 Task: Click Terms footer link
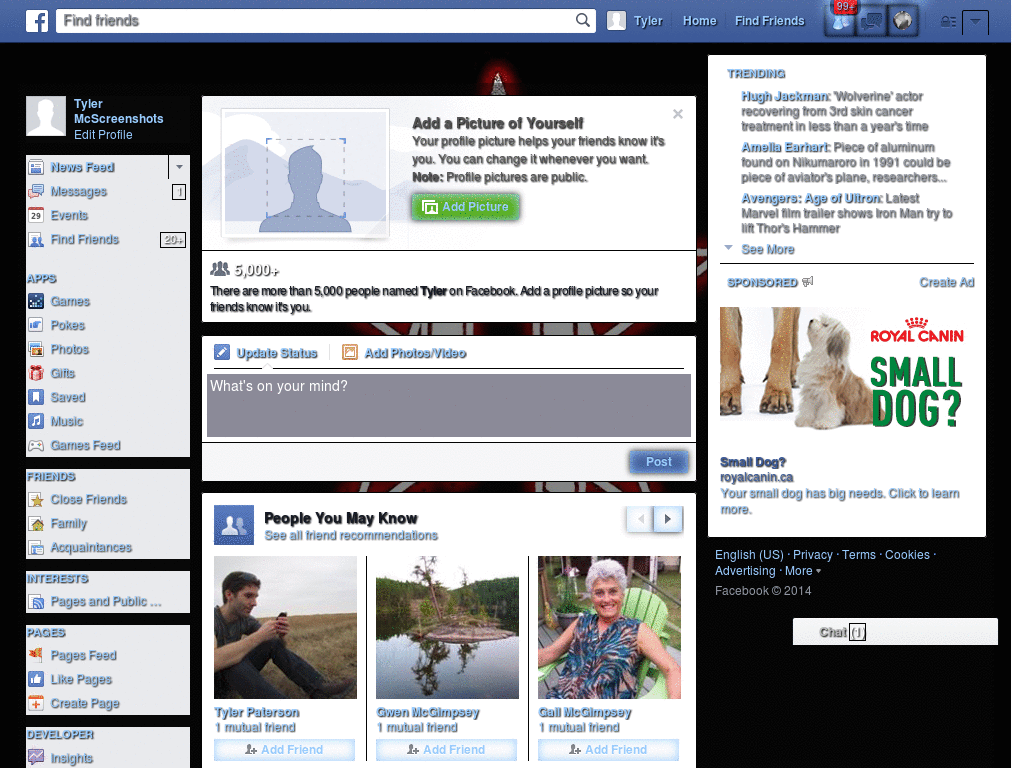tap(859, 554)
